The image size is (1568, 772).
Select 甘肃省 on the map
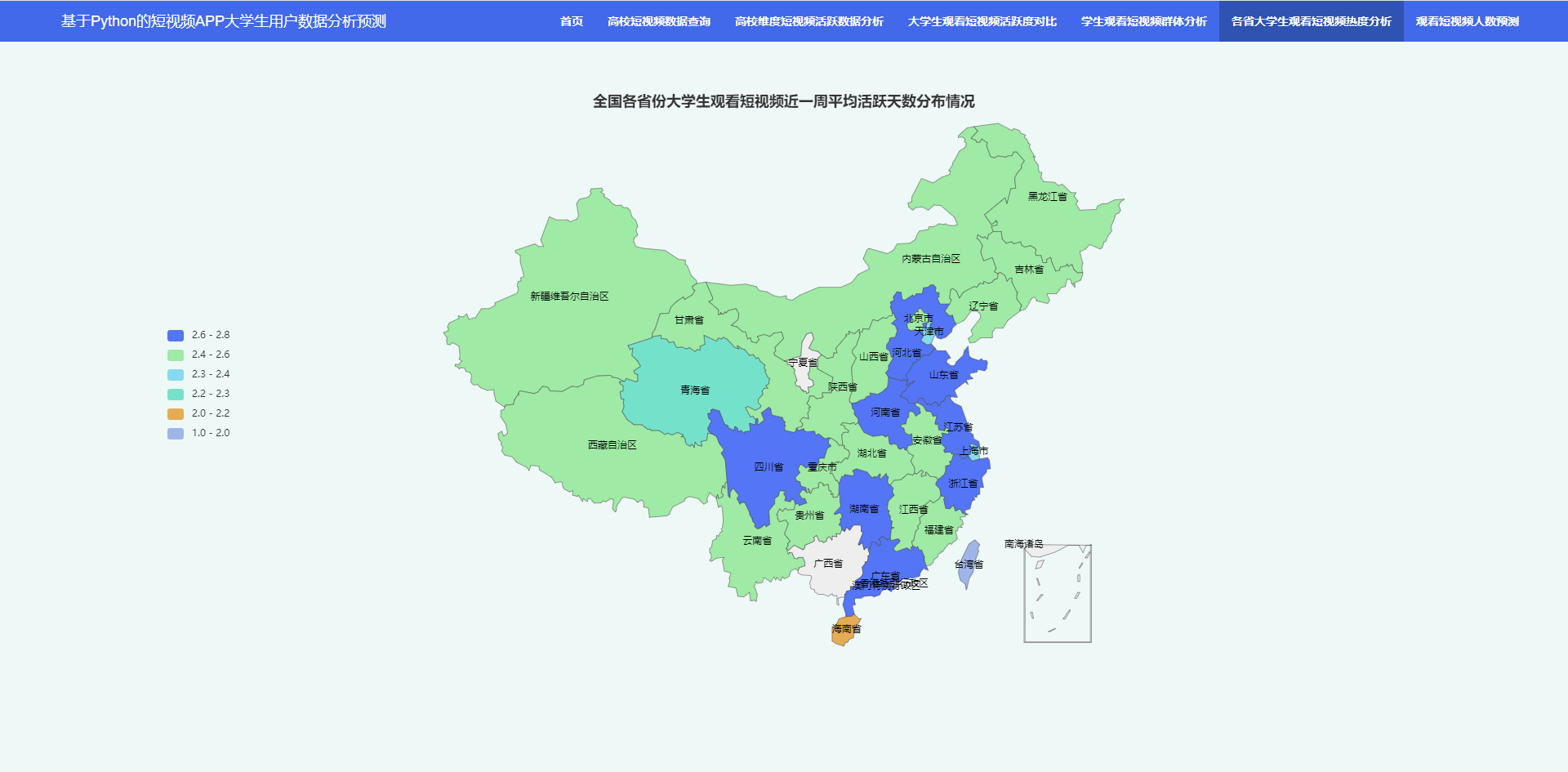(689, 320)
